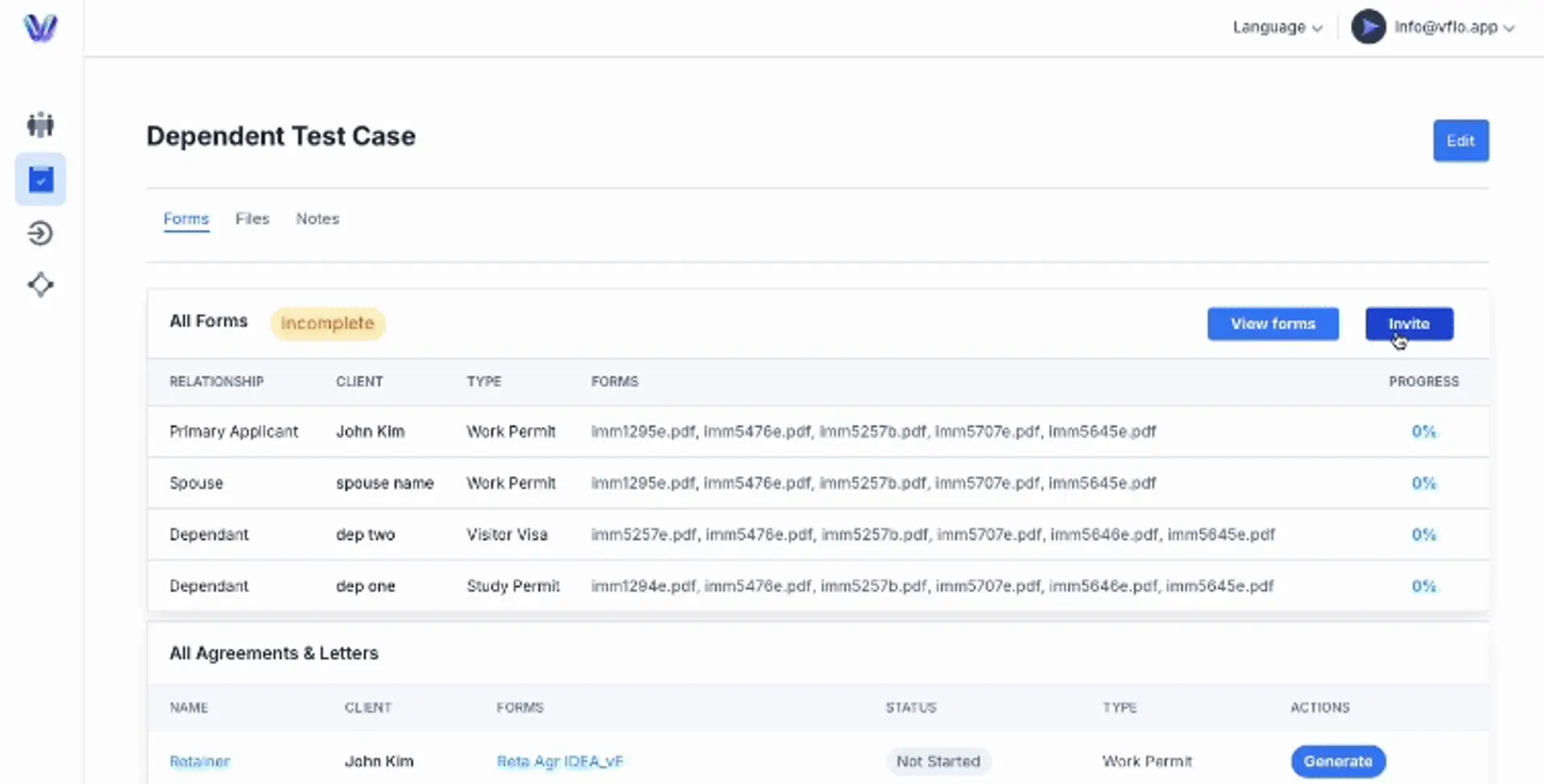This screenshot has width=1544, height=784.
Task: Click the PROGRESS column header
Action: (1423, 382)
